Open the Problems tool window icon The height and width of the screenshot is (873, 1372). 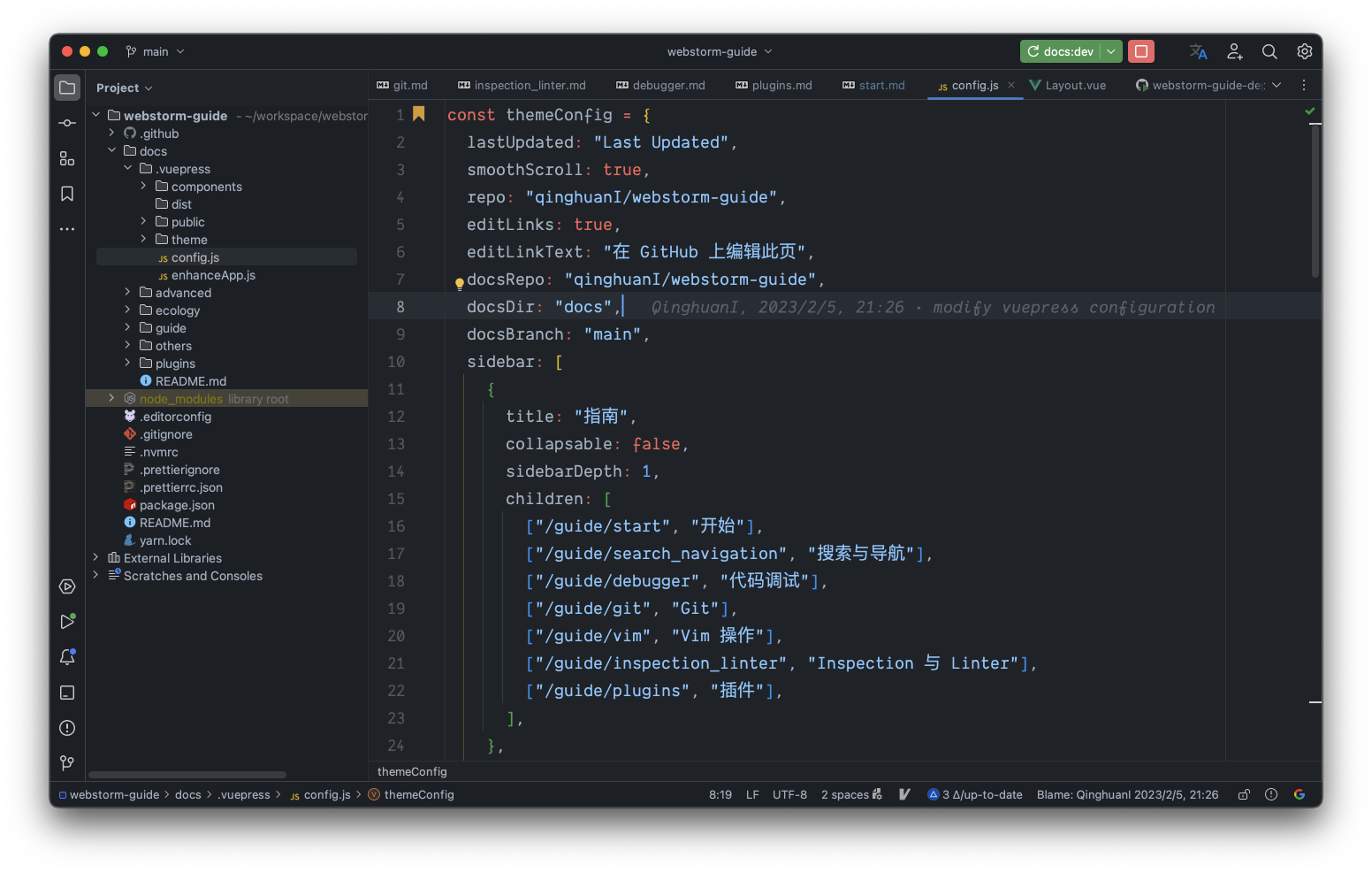(x=67, y=728)
